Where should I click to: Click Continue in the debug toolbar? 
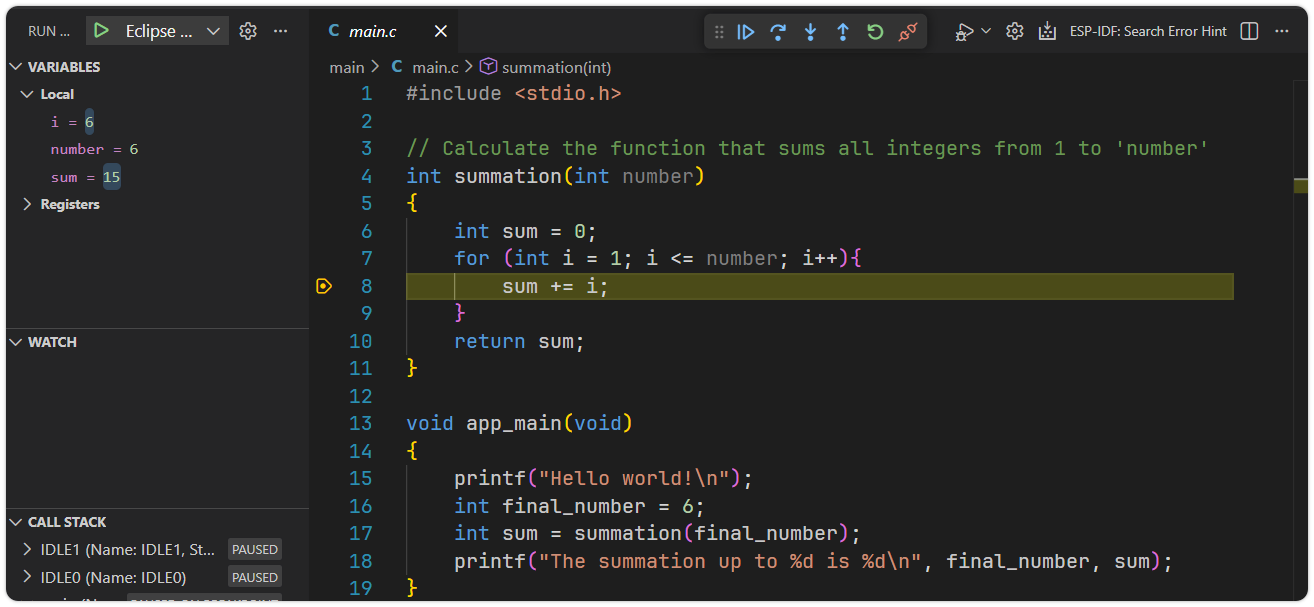(746, 31)
